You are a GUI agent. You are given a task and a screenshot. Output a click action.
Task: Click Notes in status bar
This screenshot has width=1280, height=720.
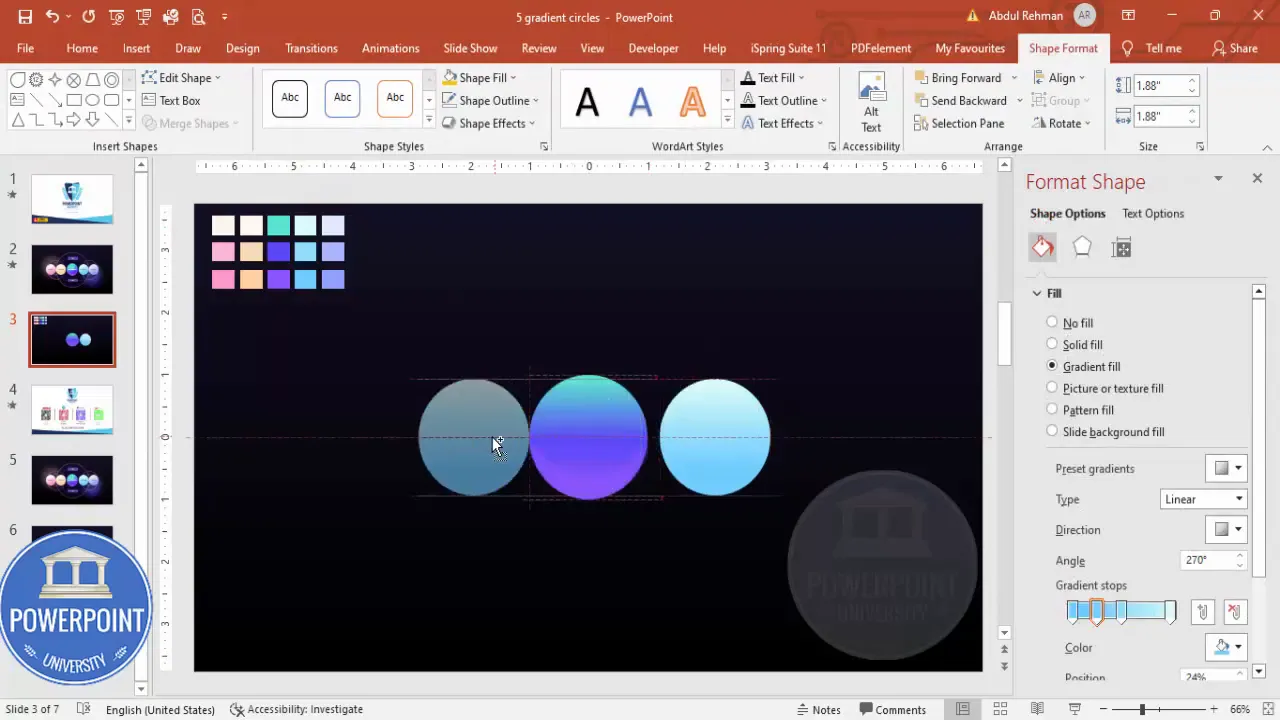coord(818,709)
